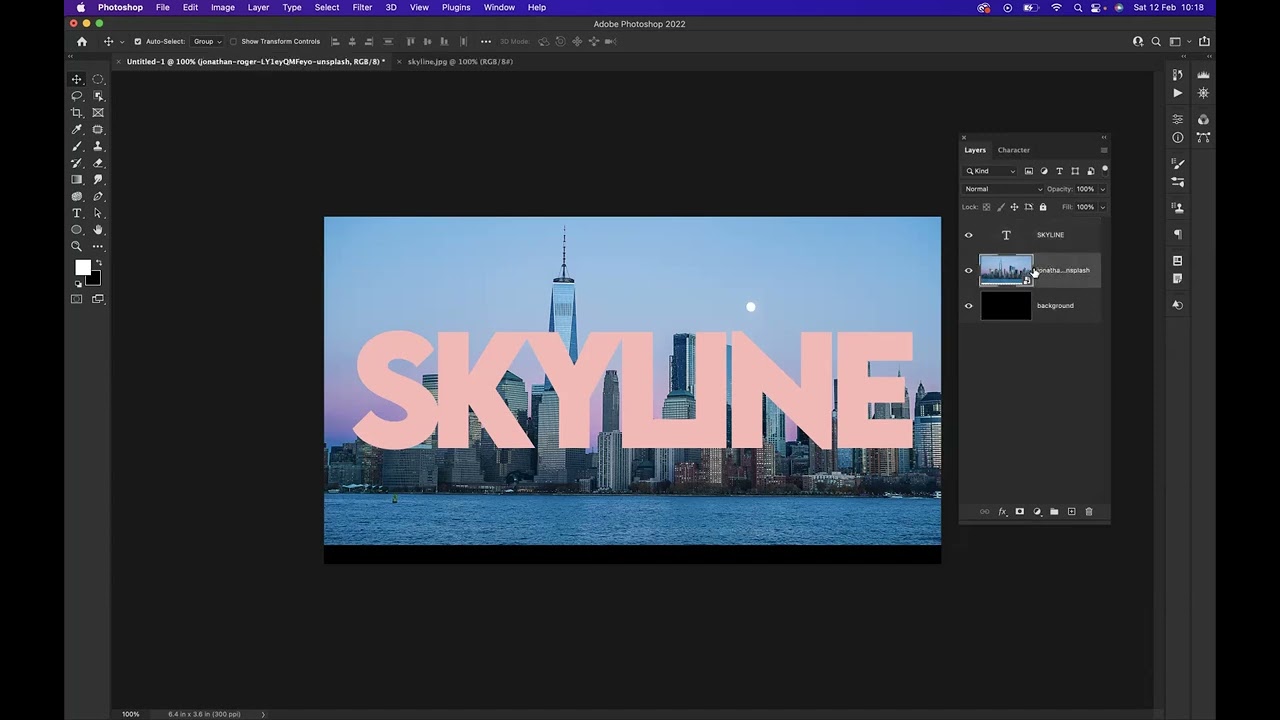The image size is (1280, 720).
Task: Select the Path Selection arrow tool
Action: click(x=98, y=213)
